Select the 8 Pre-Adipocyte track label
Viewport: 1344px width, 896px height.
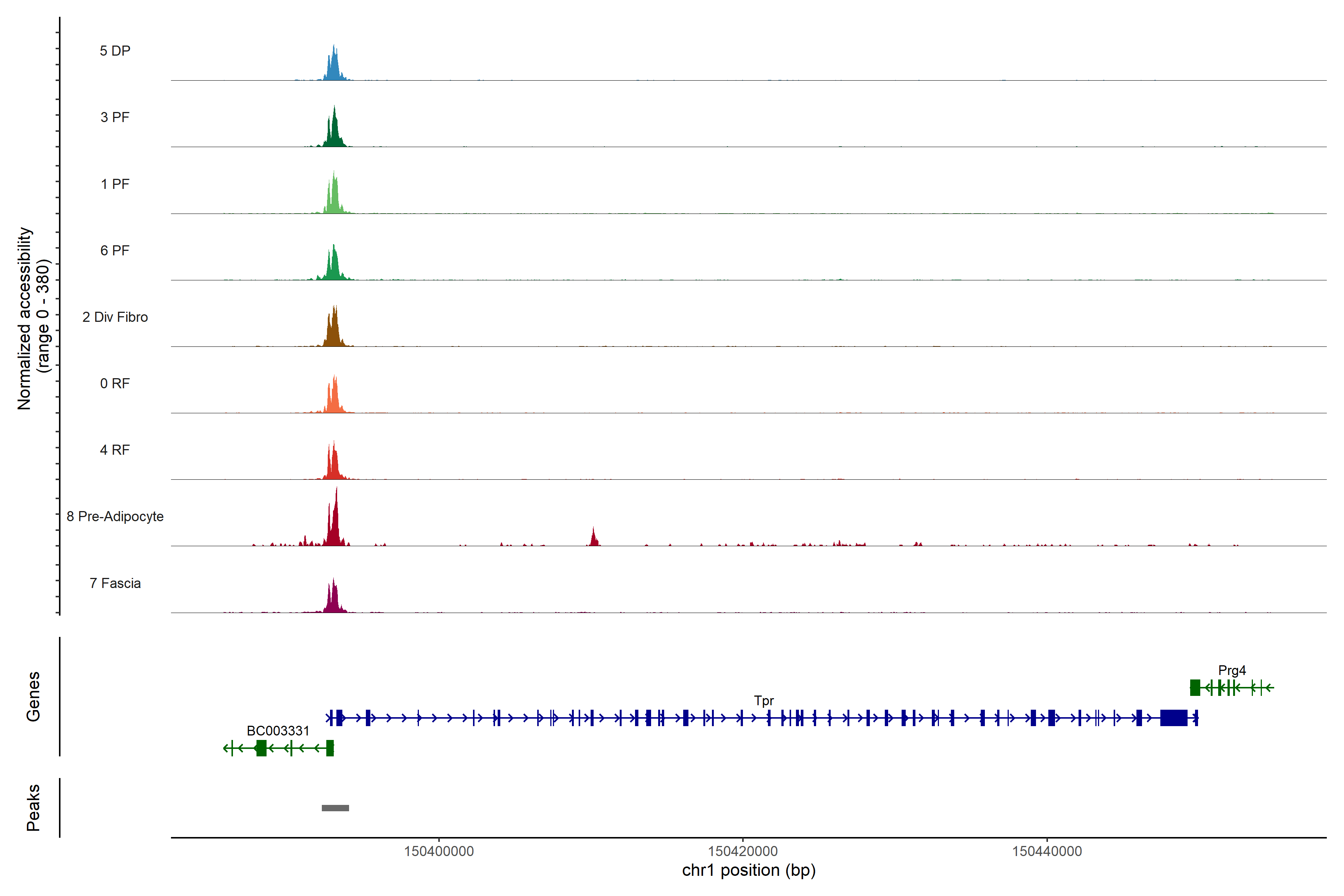115,517
